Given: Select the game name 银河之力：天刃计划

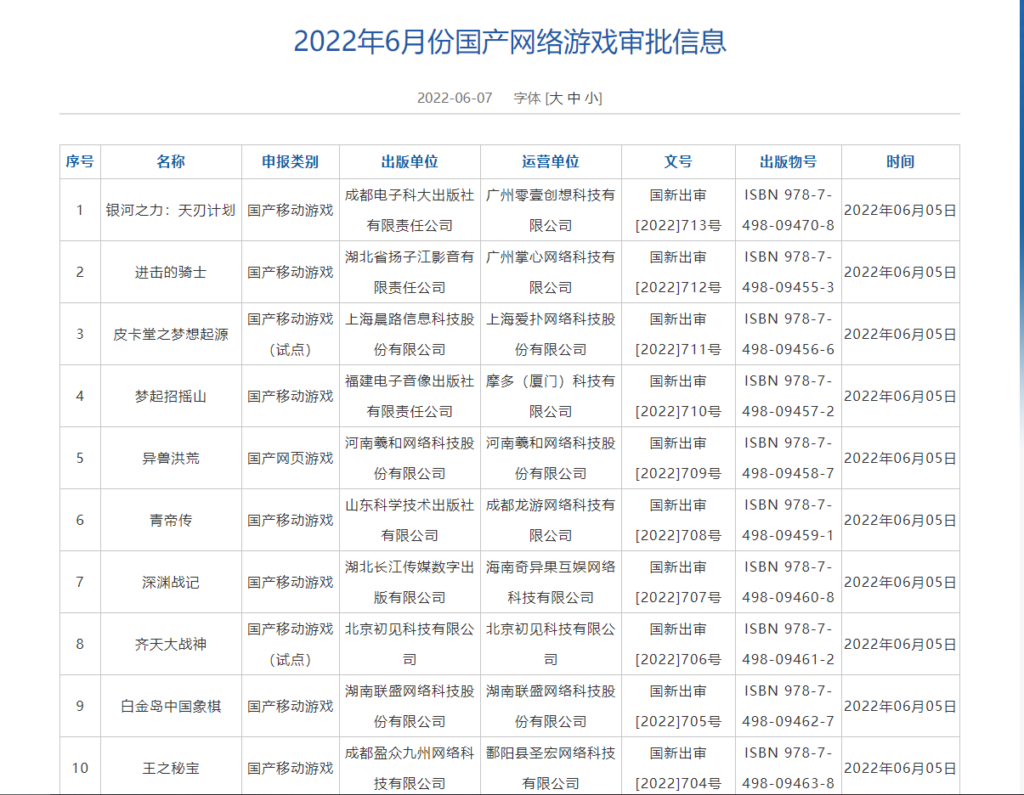Looking at the screenshot, I should (x=171, y=210).
